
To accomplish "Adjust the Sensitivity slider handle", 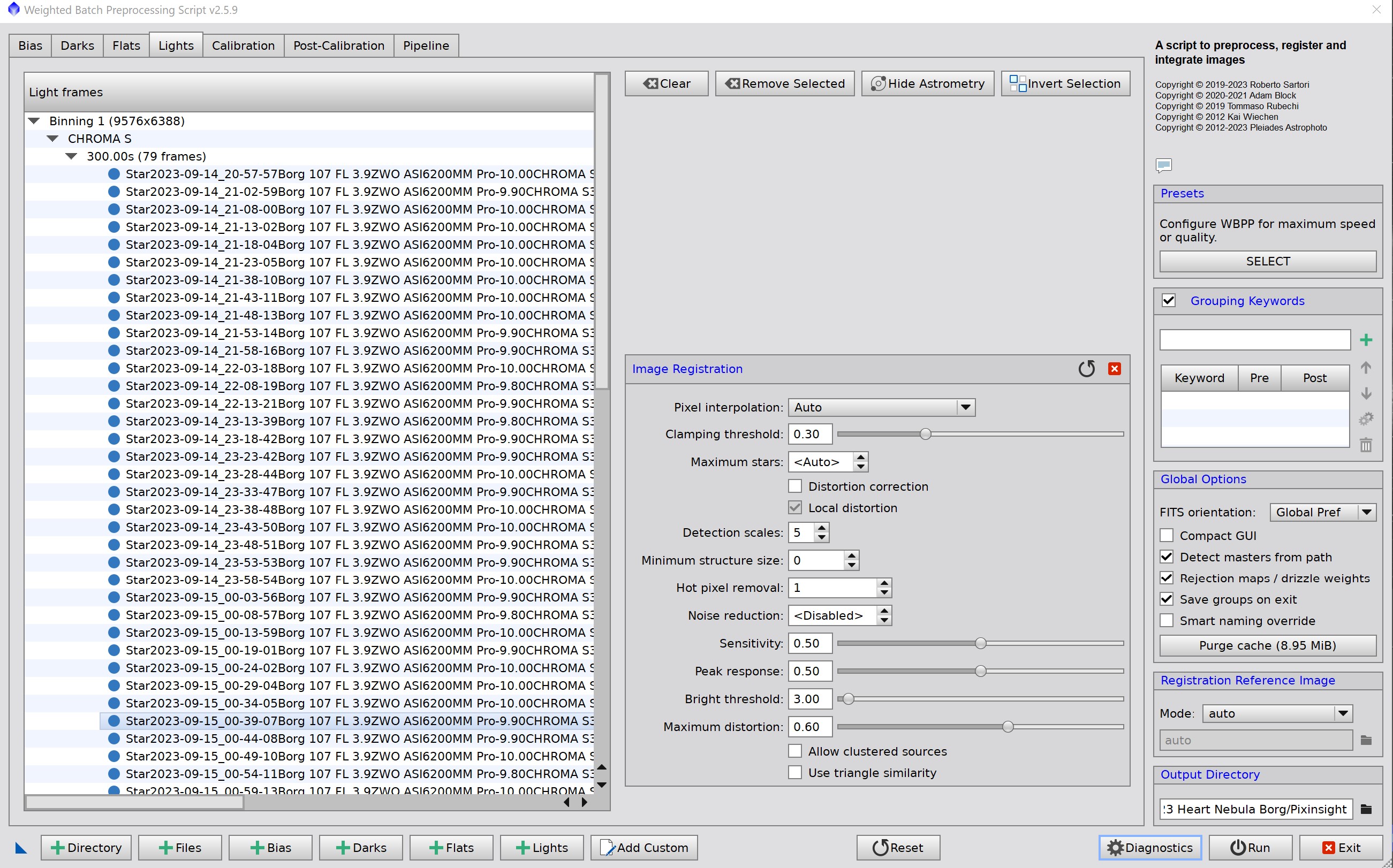I will click(981, 643).
